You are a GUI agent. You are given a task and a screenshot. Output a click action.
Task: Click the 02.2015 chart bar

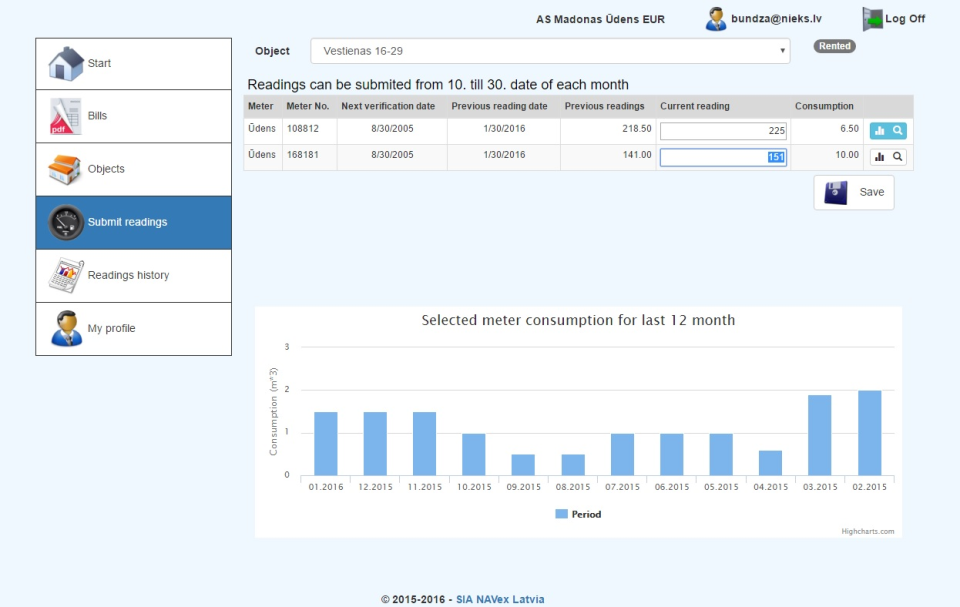869,432
